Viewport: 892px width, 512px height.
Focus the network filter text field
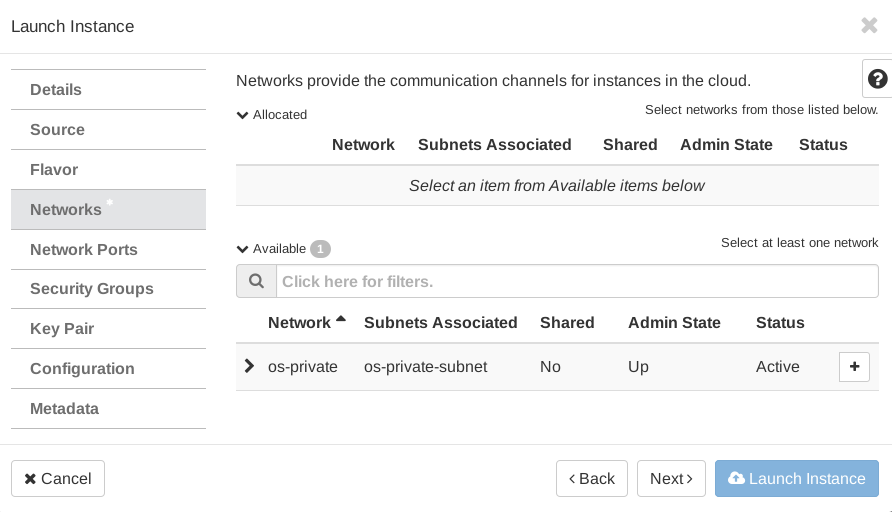pos(576,281)
